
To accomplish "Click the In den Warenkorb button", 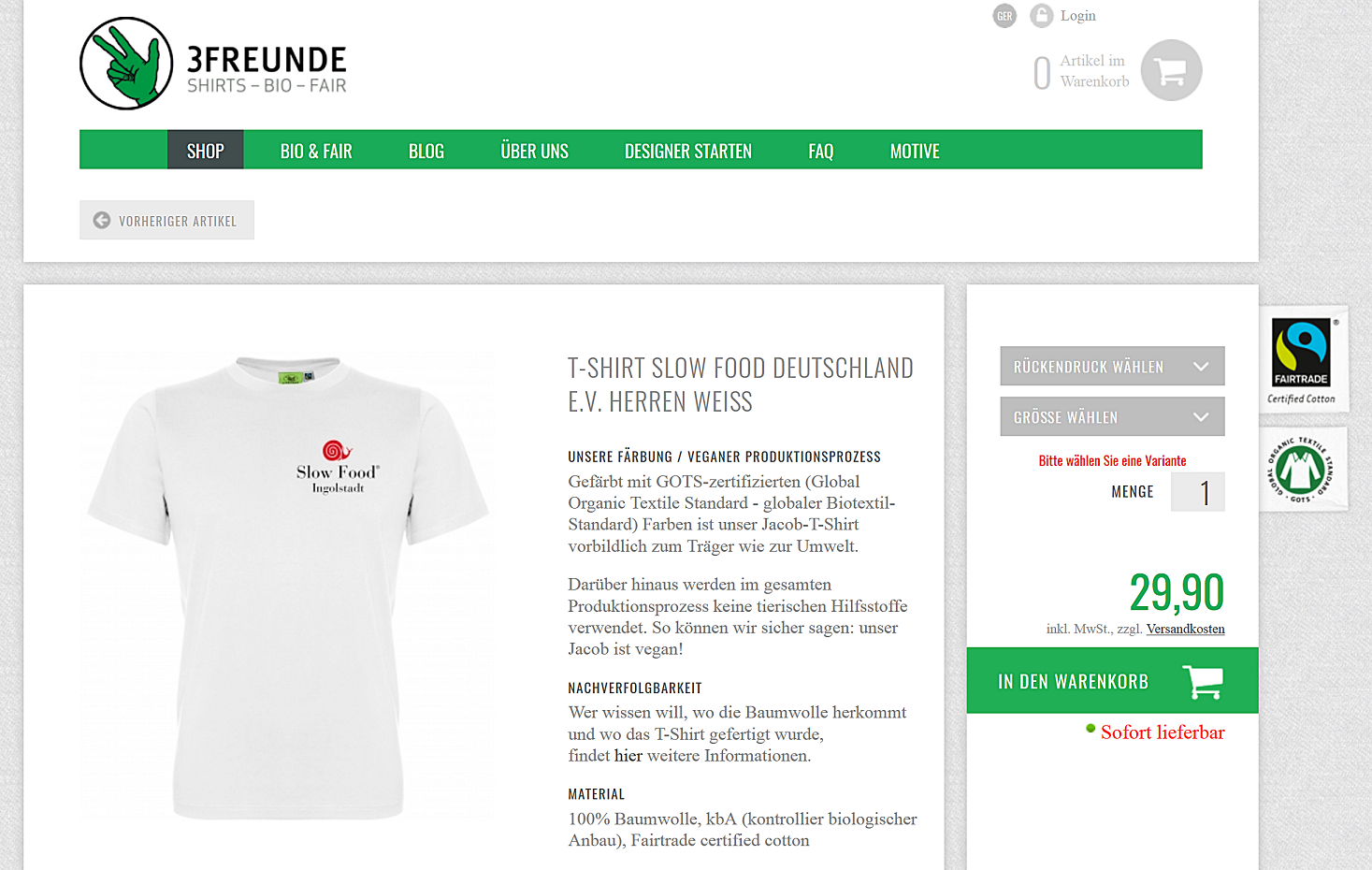I will 1112,681.
